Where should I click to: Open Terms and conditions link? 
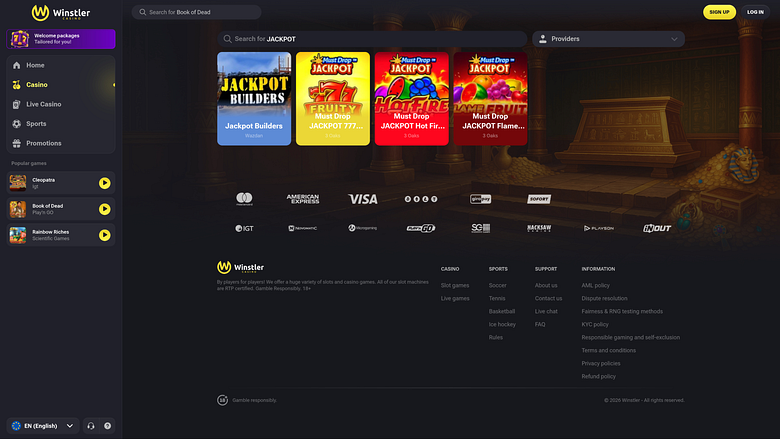[608, 350]
